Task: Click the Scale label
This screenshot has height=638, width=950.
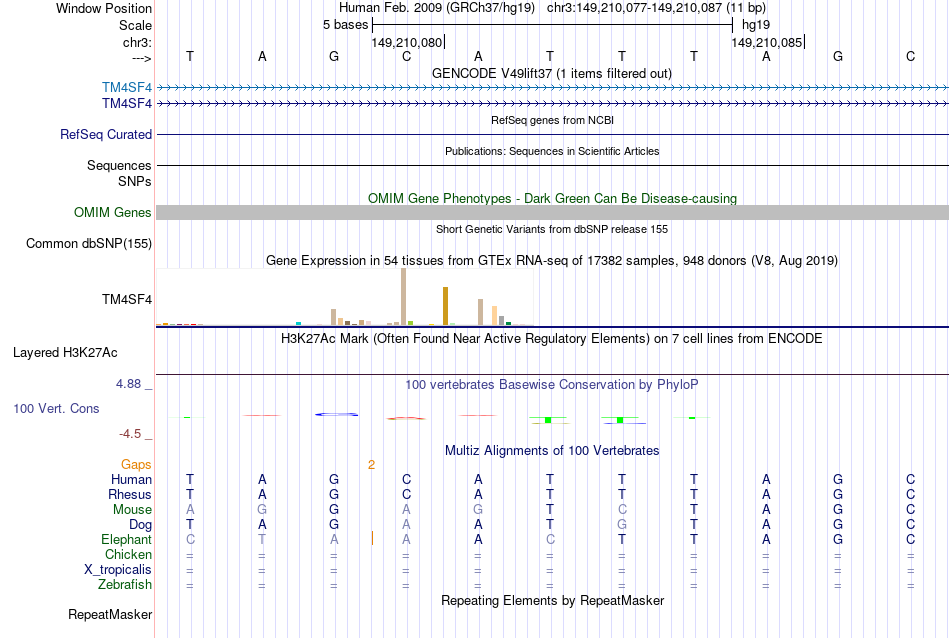Action: pyautogui.click(x=135, y=25)
